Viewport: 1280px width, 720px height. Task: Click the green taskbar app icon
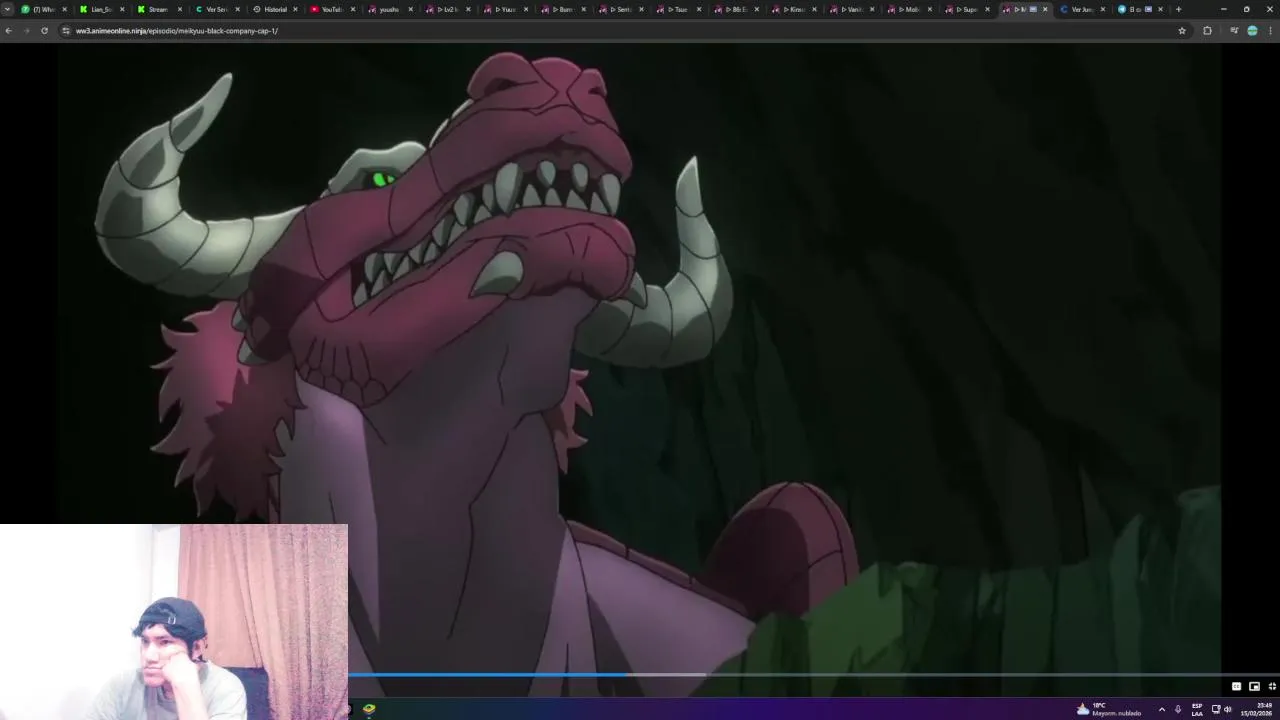click(369, 709)
